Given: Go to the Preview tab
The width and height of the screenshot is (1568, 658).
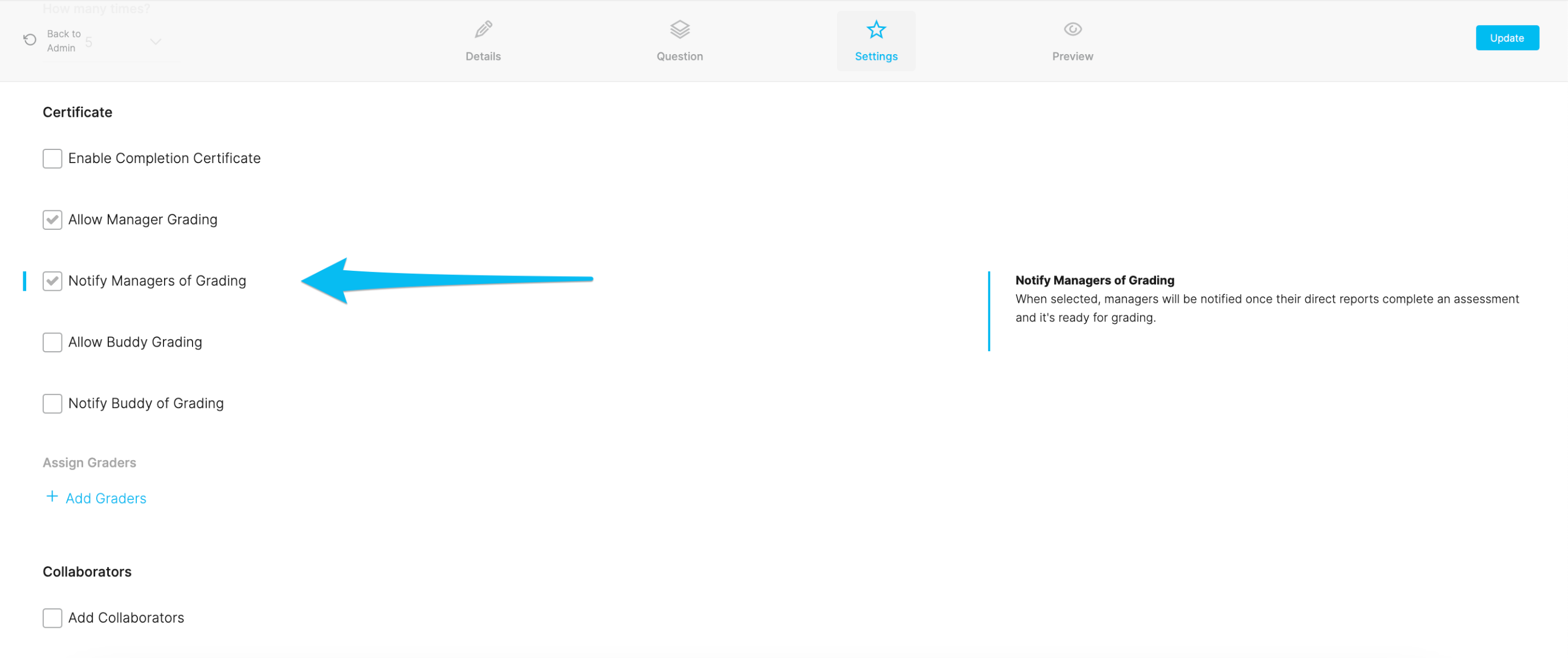Looking at the screenshot, I should click(1072, 56).
